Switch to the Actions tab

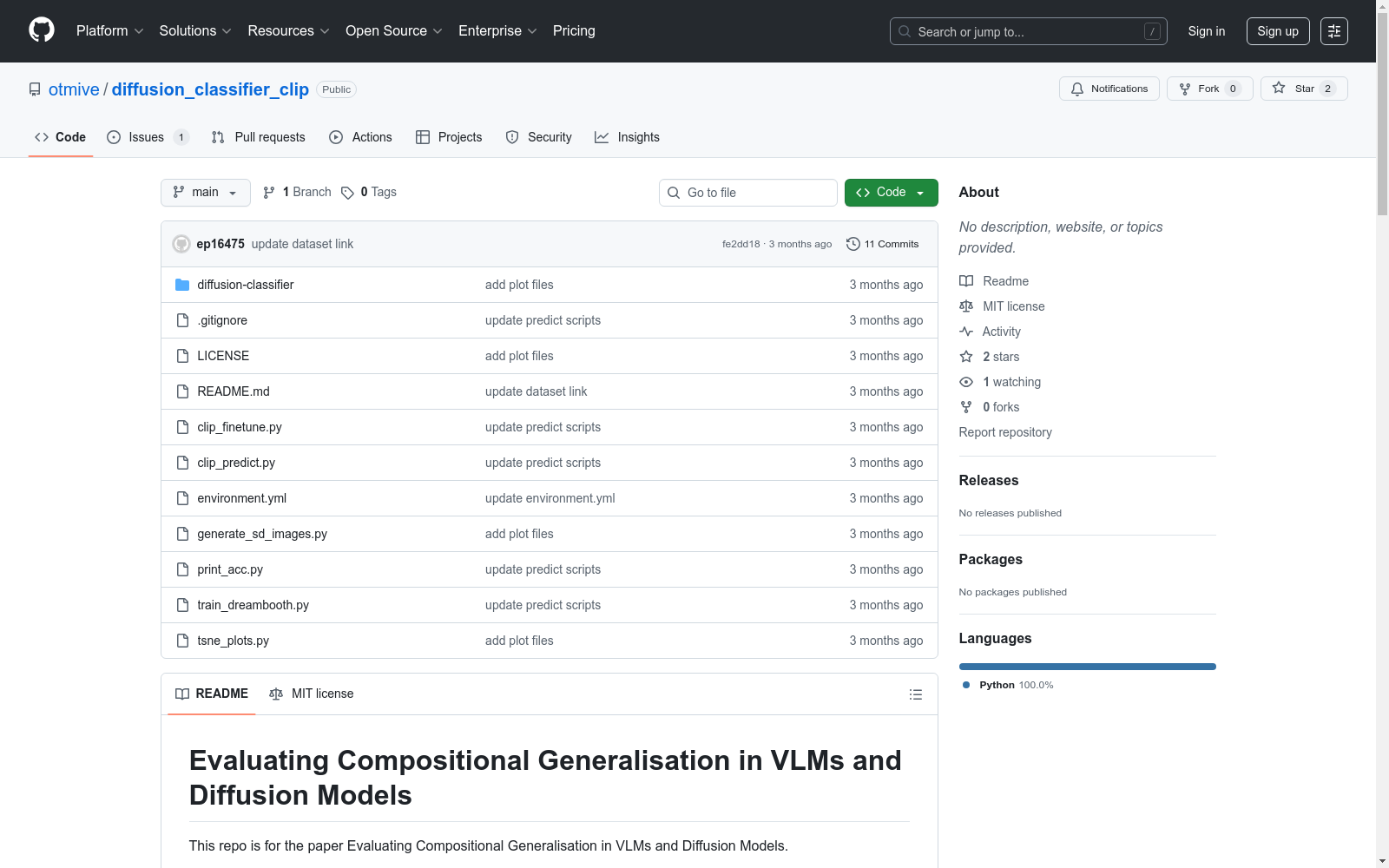tap(361, 137)
